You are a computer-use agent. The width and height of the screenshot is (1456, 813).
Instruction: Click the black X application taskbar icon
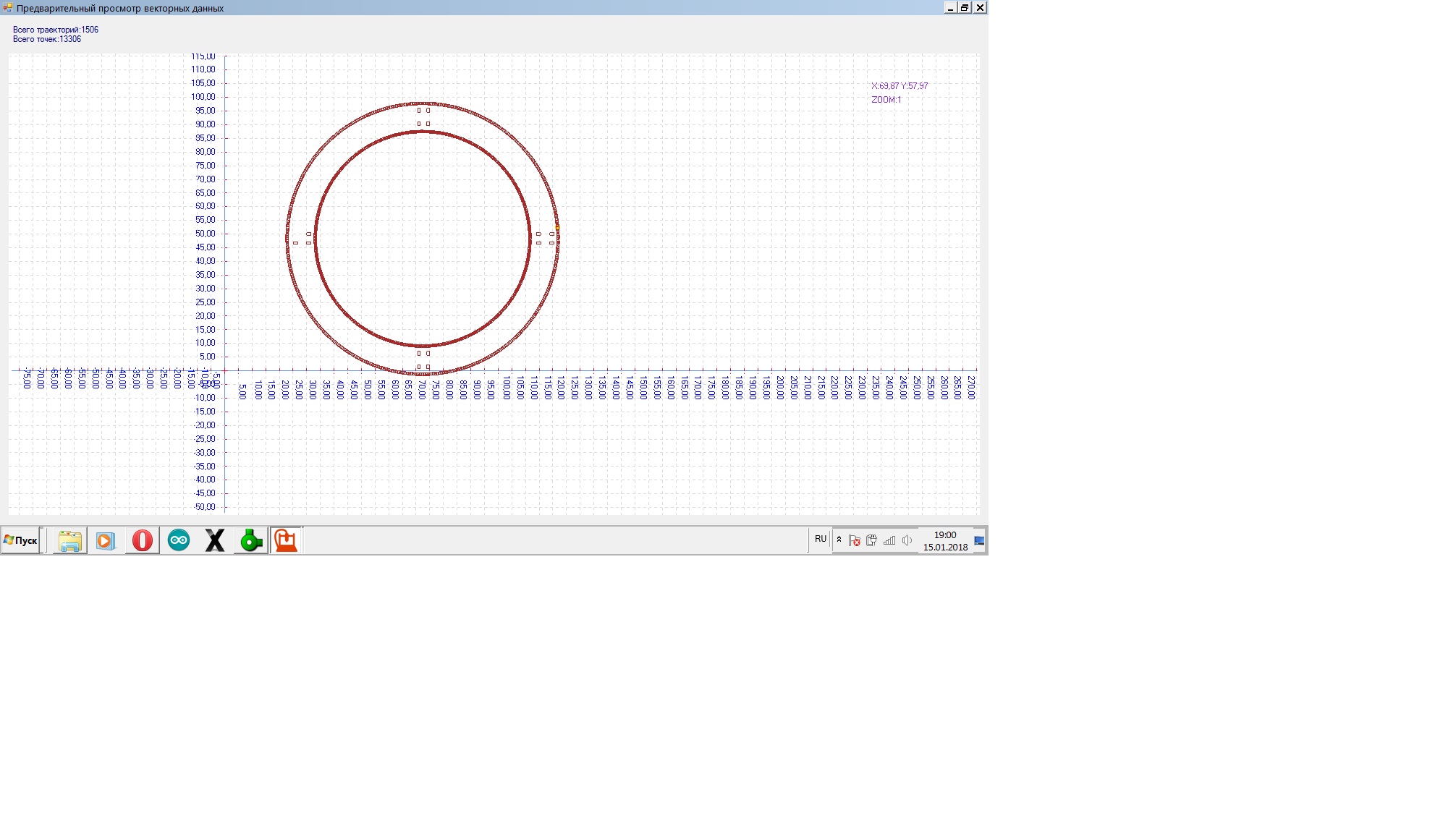pyautogui.click(x=215, y=540)
